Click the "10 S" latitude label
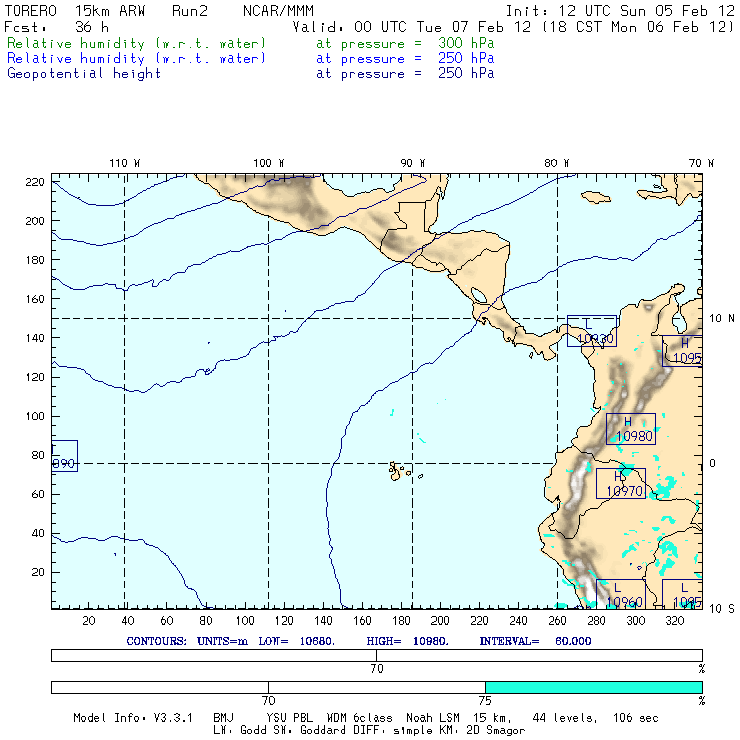Image resolution: width=740 pixels, height=740 pixels. pos(722,609)
